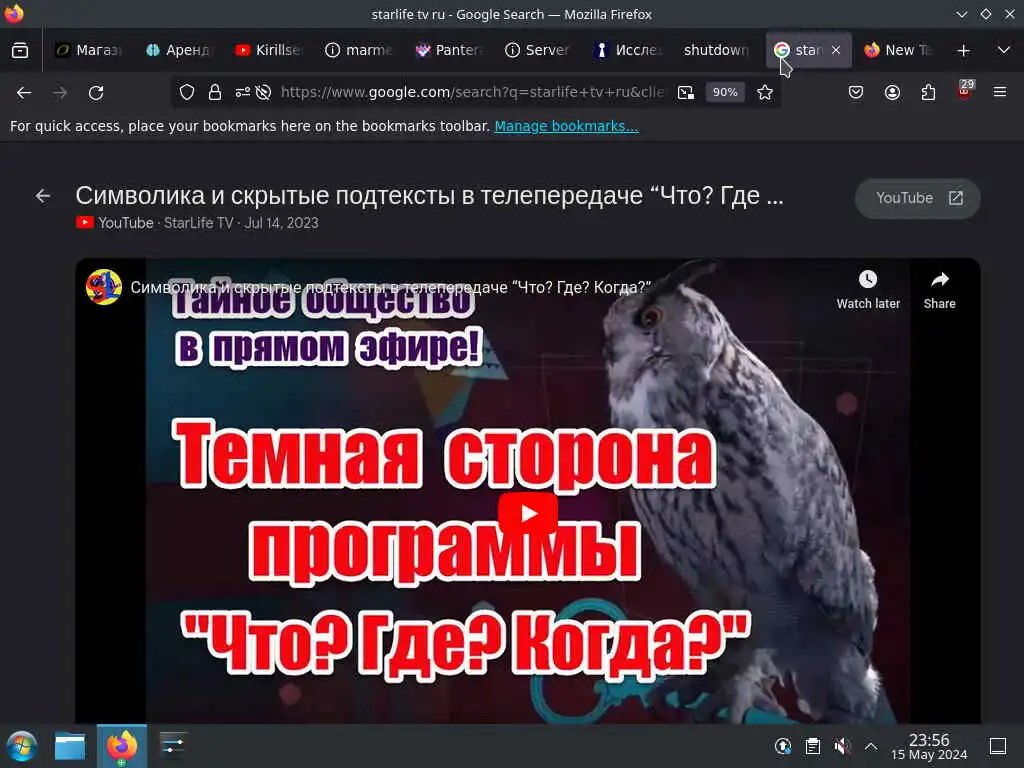Viewport: 1024px width, 768px height.
Task: Click the extension icon with 29 badge
Action: pos(965,90)
